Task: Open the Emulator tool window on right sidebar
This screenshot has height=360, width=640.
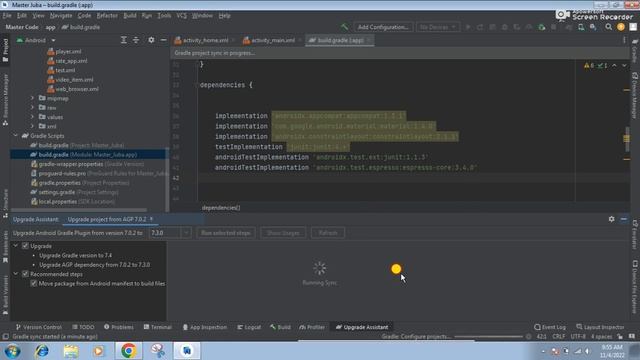Action: [x=635, y=235]
